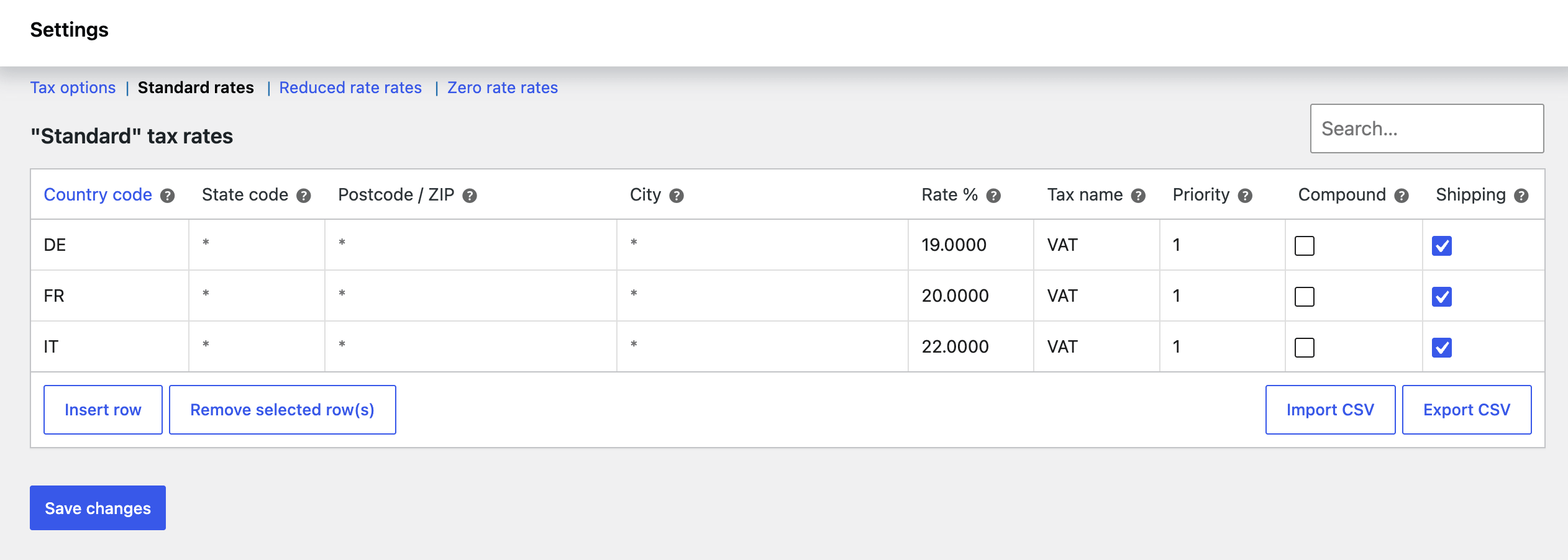Click the Insert row button

click(x=103, y=410)
